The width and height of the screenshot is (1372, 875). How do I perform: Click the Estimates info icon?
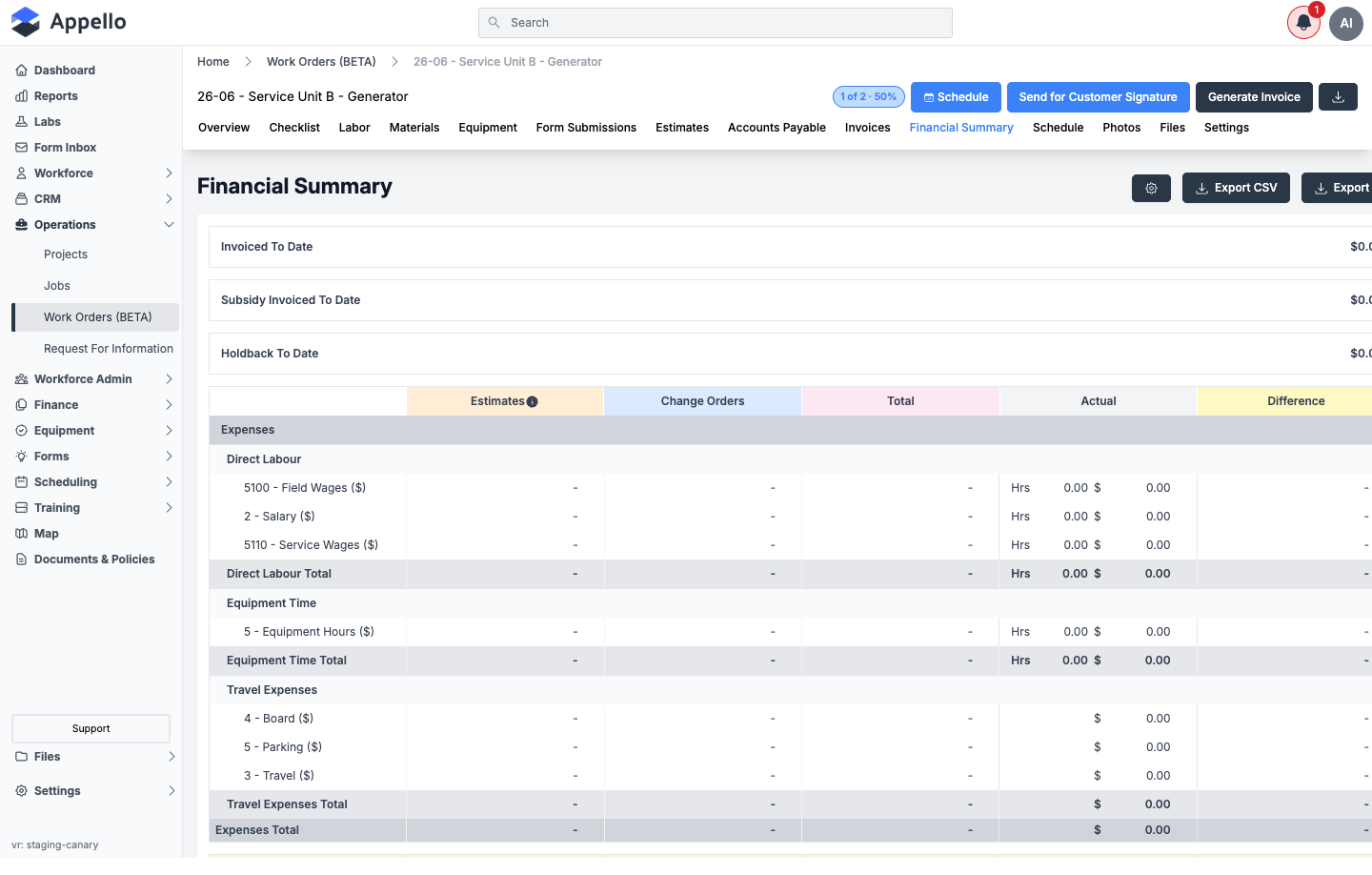(x=533, y=401)
